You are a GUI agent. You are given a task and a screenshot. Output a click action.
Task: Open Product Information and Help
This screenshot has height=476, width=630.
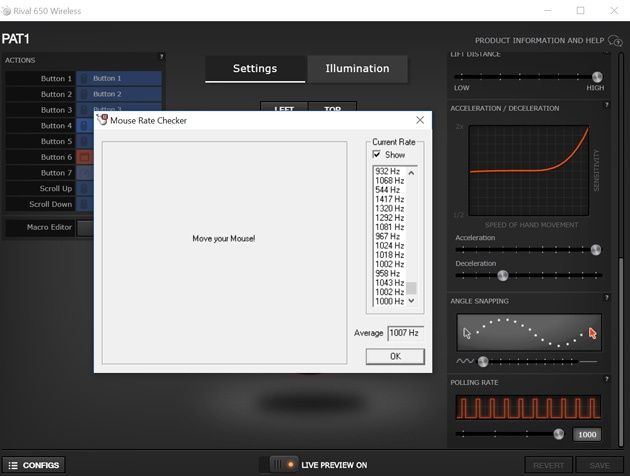pos(540,41)
